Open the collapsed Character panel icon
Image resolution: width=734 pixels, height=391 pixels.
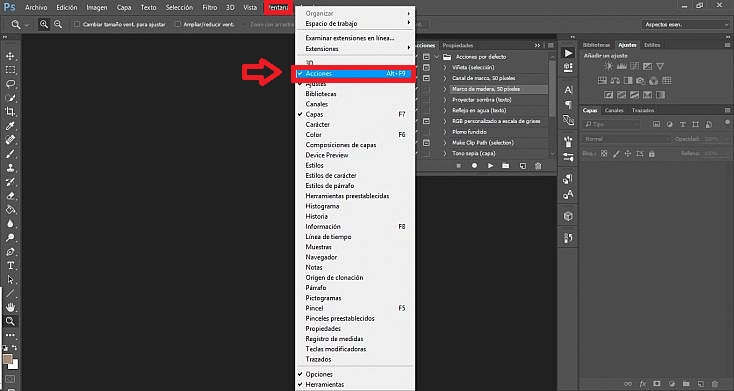[568, 89]
